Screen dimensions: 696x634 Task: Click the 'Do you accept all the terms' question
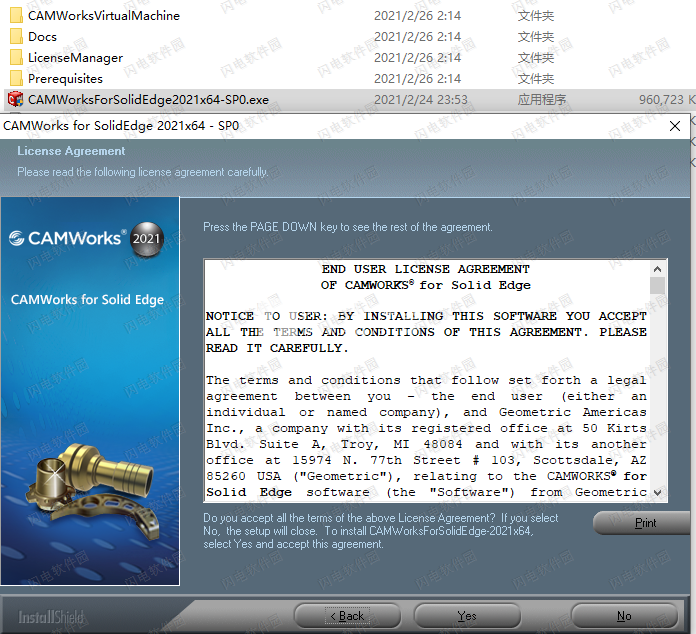(x=380, y=531)
